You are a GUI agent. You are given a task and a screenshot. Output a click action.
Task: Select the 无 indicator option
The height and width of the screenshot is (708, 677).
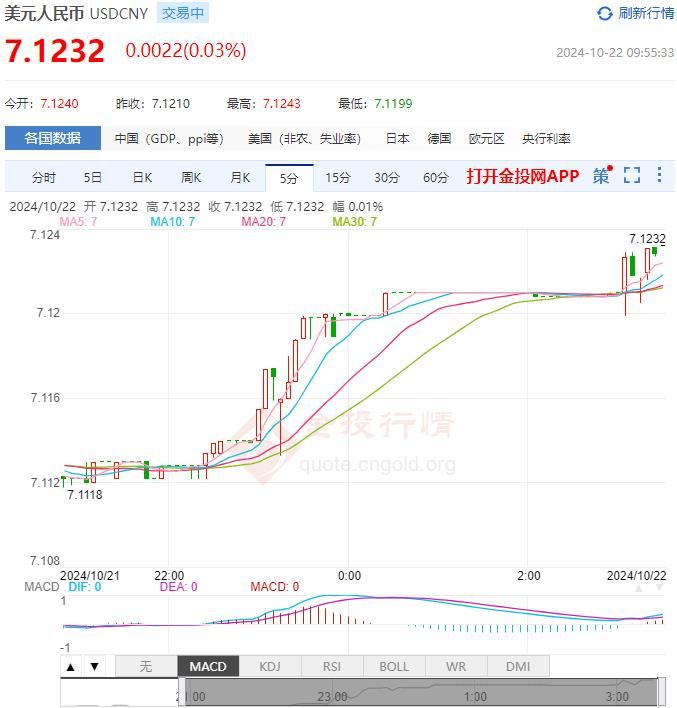tap(146, 666)
